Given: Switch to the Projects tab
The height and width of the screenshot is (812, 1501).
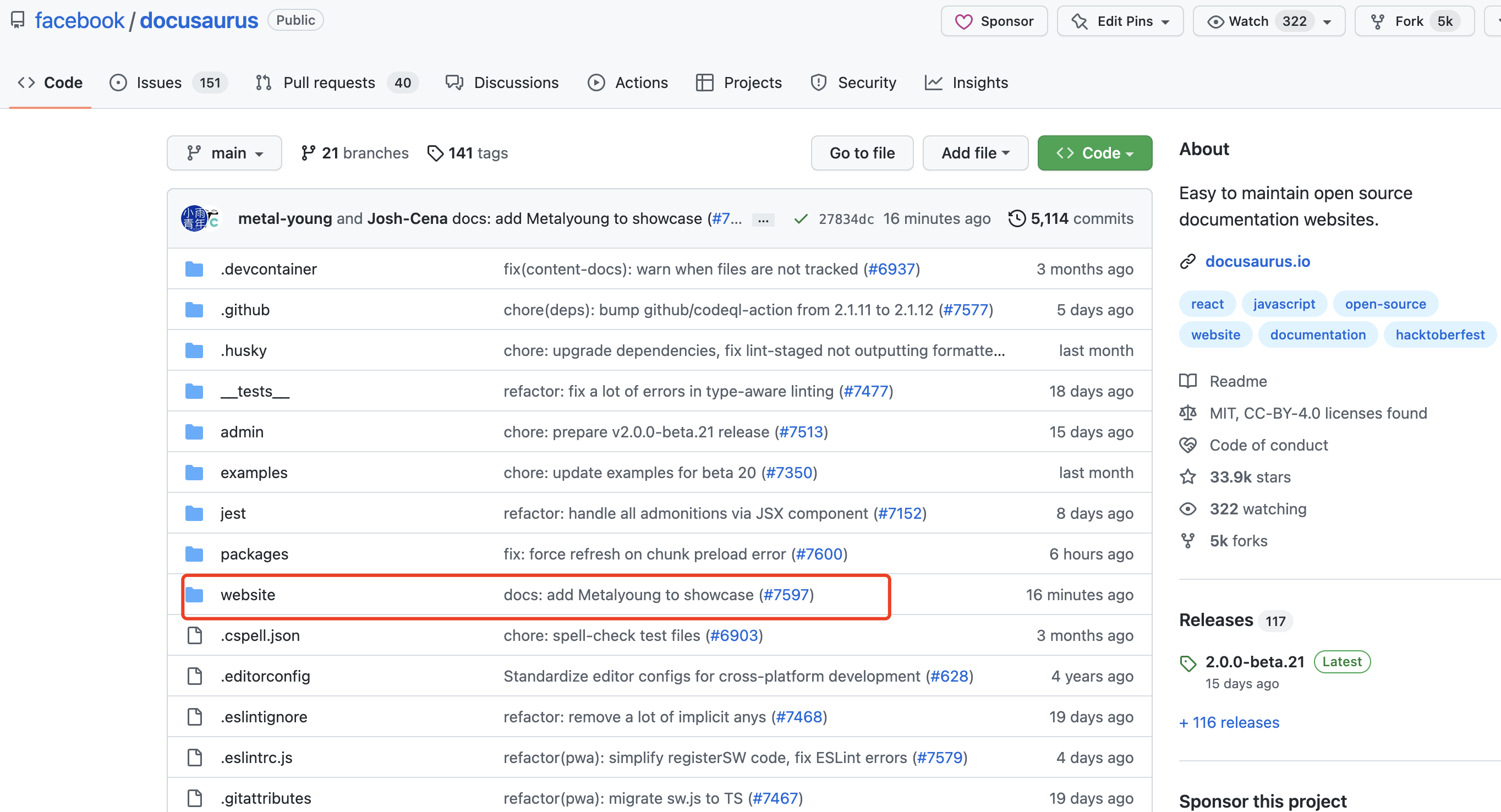Looking at the screenshot, I should click(739, 83).
